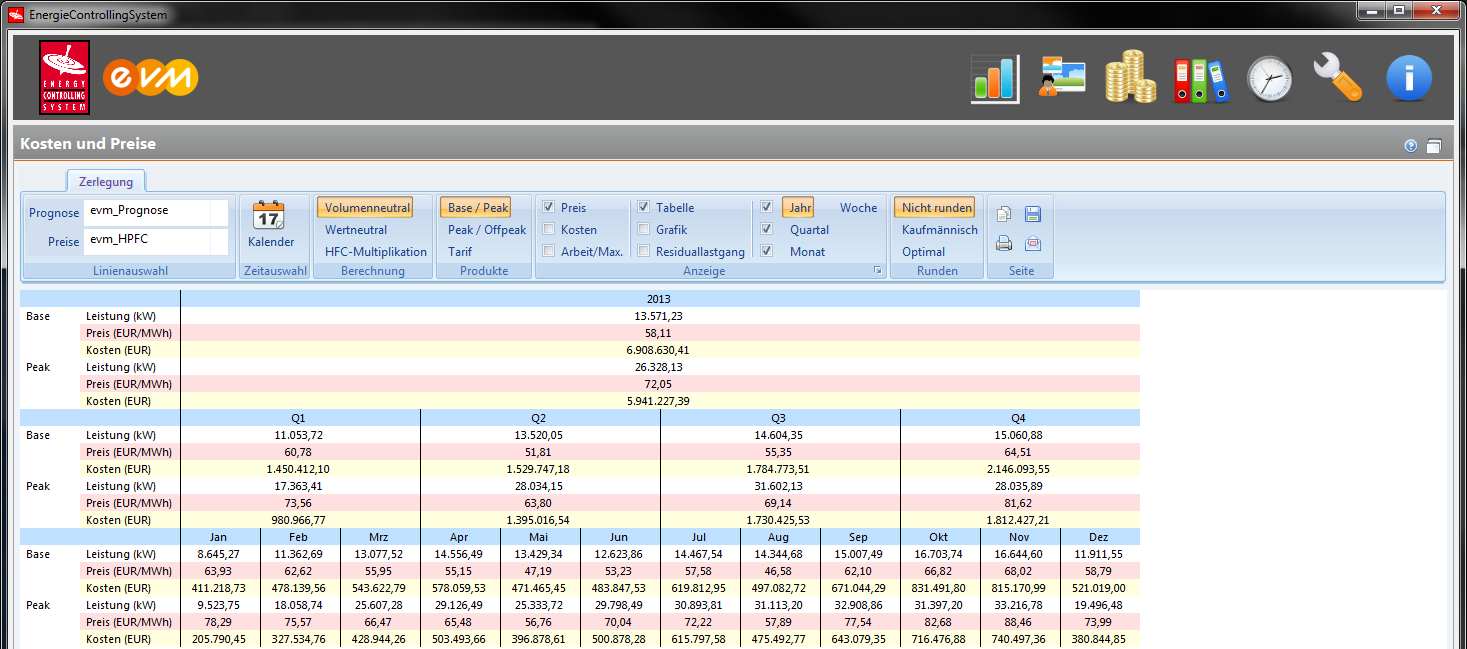This screenshot has height=649, width=1467.
Task: Enable the Residuallastgang checkbox
Action: coord(644,252)
